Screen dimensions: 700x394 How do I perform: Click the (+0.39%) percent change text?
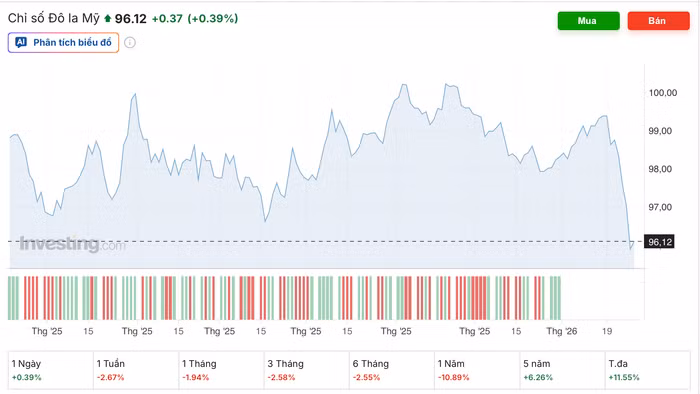pyautogui.click(x=213, y=19)
